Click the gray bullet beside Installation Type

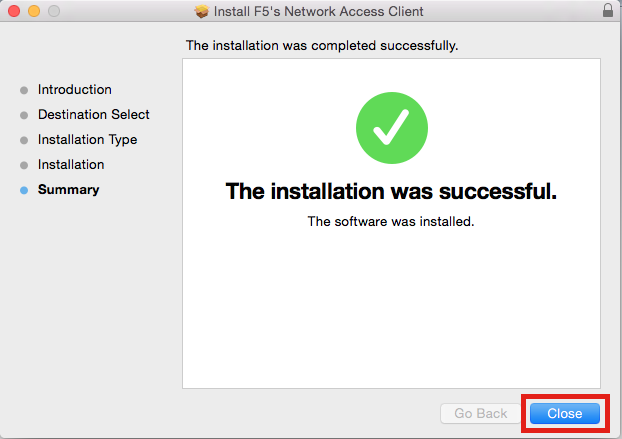tap(24, 140)
